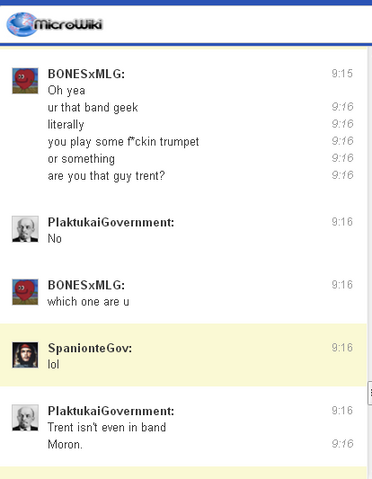This screenshot has height=479, width=372.
Task: Click the chat scrollbar grip handle
Action: [370, 393]
